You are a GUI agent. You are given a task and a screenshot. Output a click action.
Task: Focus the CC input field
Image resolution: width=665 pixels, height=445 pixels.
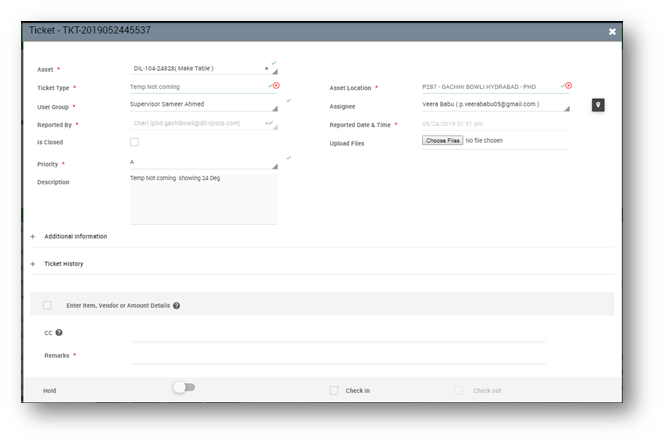[x=339, y=335]
